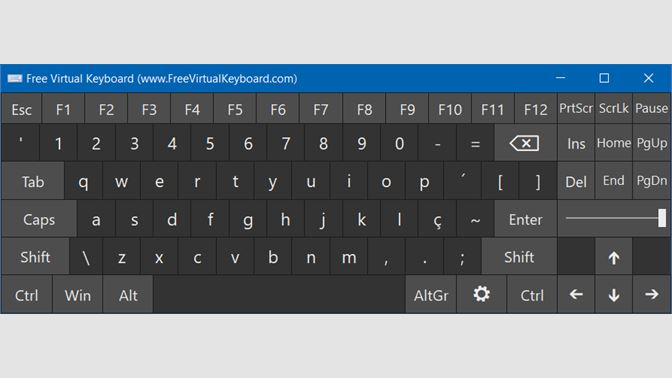Click the left arrow key
This screenshot has width=672, height=378.
click(x=576, y=294)
